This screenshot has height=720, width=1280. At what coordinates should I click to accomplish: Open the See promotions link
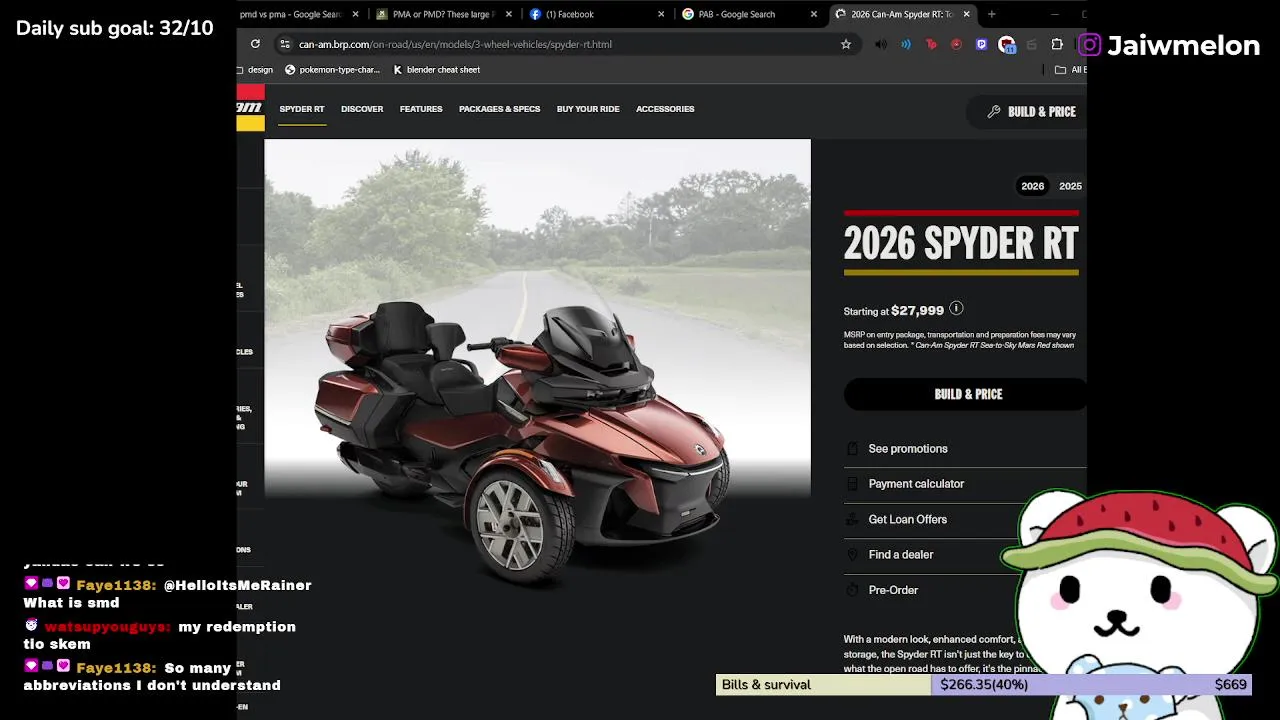pyautogui.click(x=908, y=449)
